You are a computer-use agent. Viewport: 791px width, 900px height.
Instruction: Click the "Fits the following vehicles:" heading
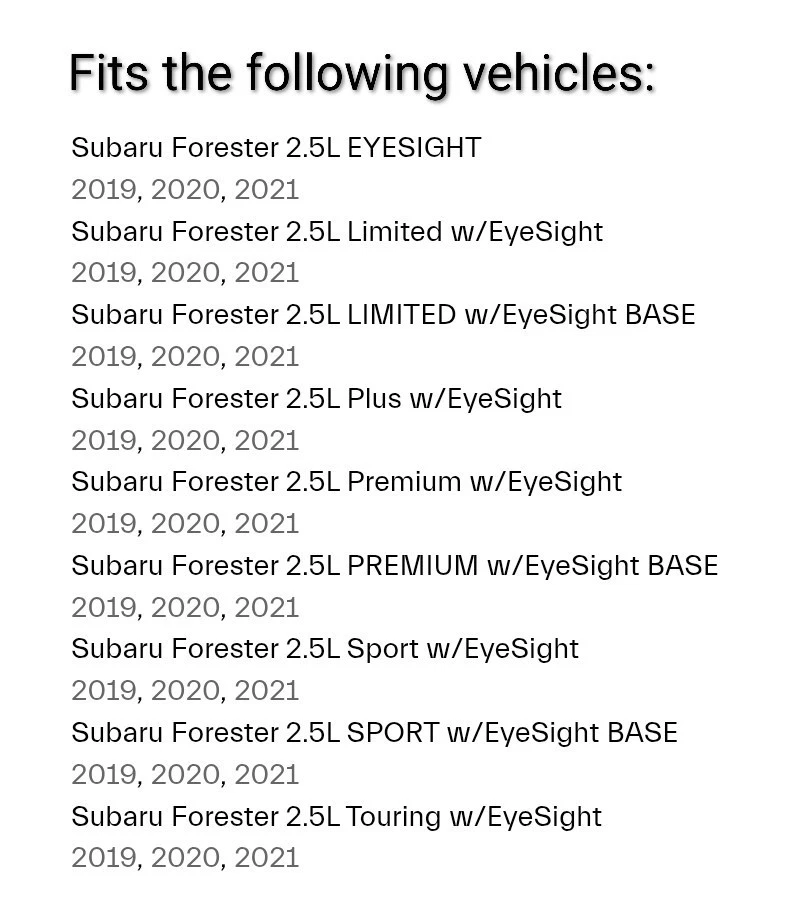tap(361, 73)
